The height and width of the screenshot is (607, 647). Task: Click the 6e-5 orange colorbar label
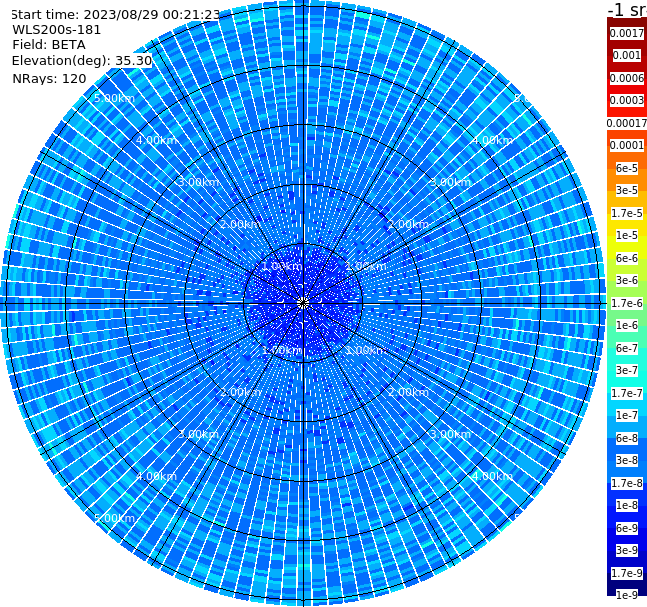626,168
